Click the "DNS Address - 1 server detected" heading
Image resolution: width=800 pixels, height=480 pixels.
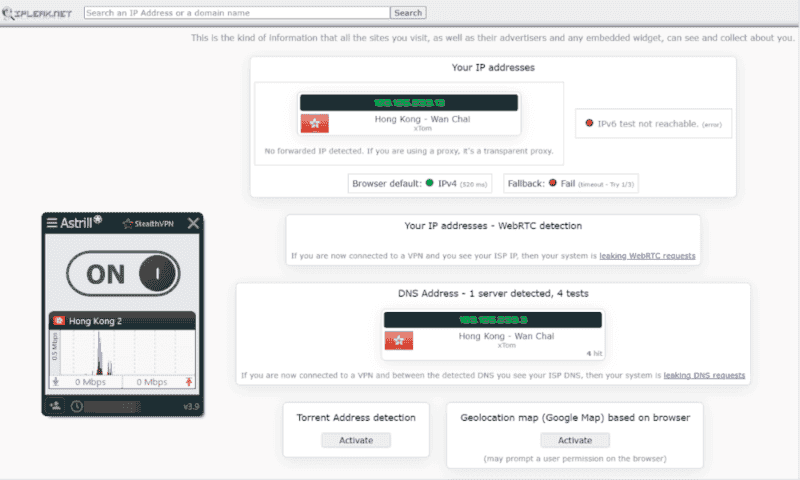pyautogui.click(x=493, y=293)
